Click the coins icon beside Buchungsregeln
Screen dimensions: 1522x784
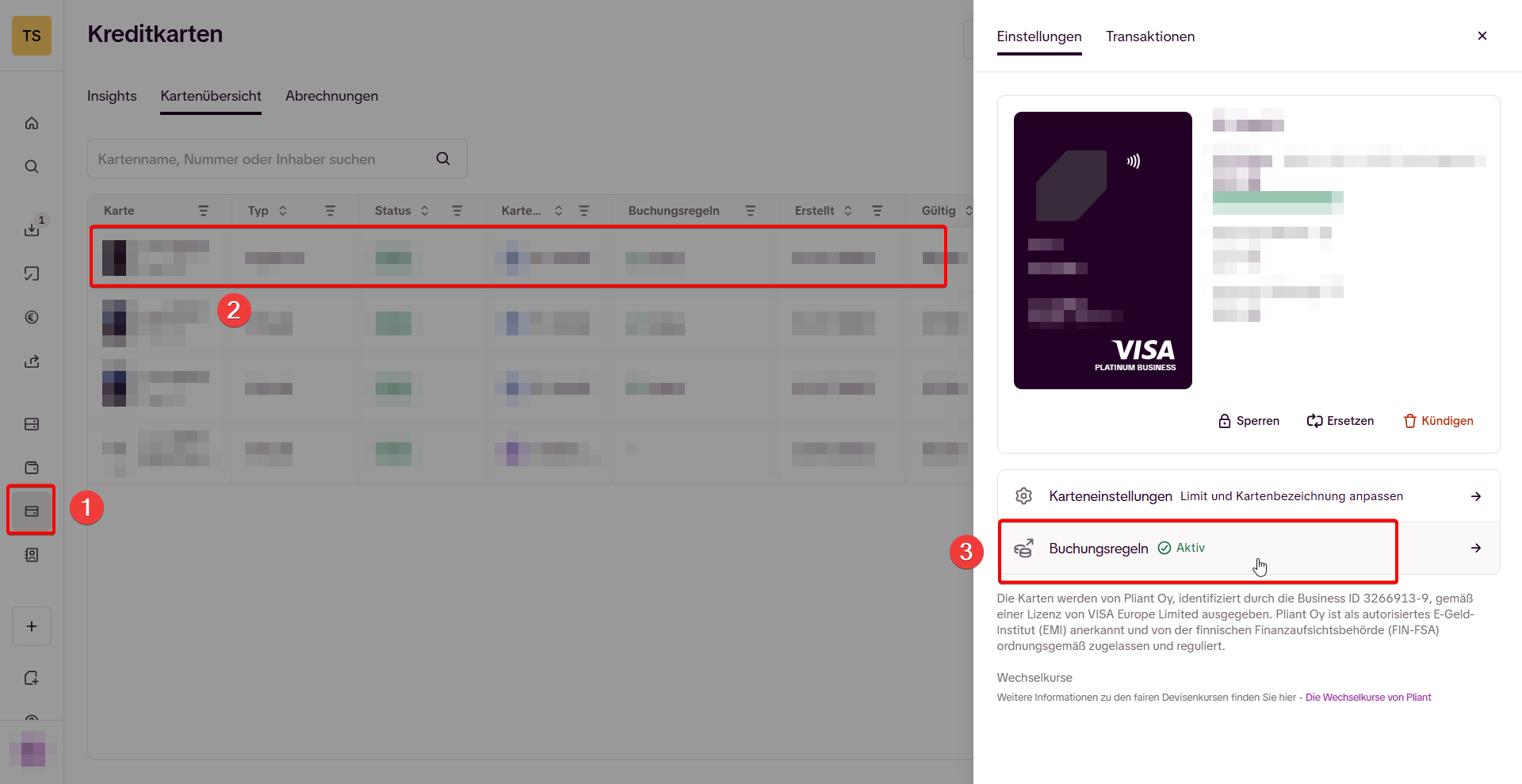coord(1023,548)
